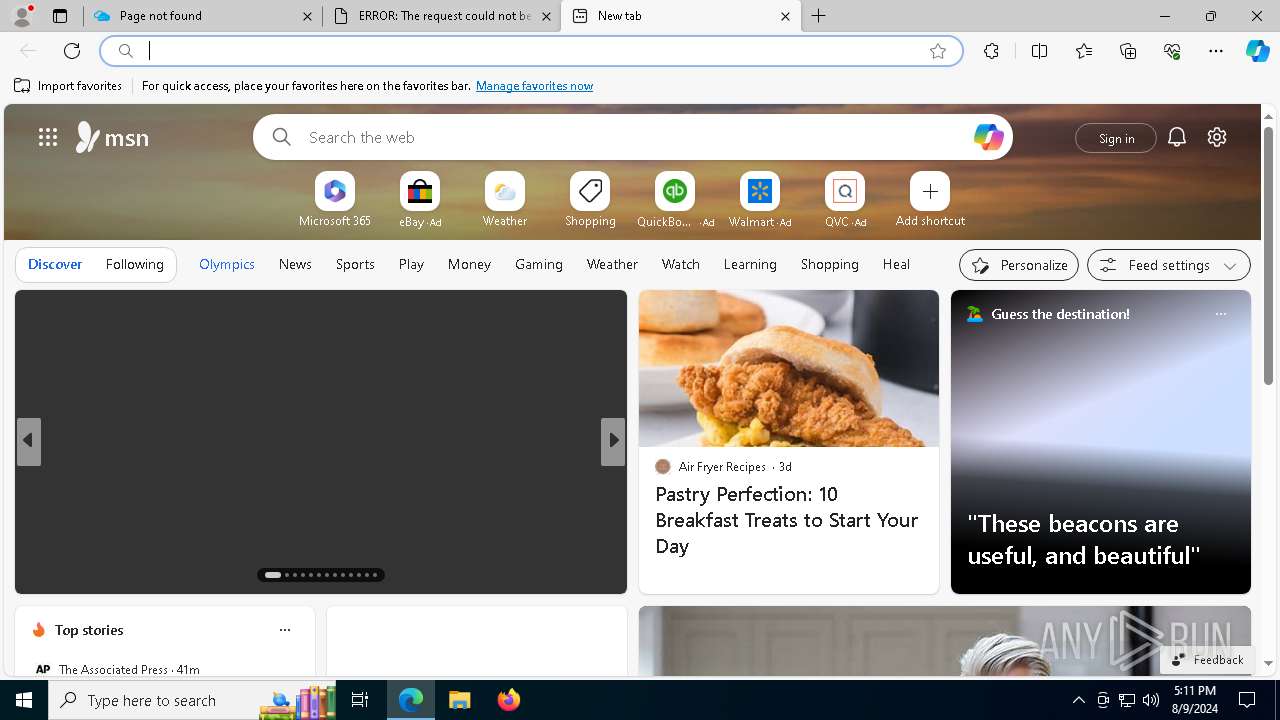Click the browser address bar

tap(530, 51)
